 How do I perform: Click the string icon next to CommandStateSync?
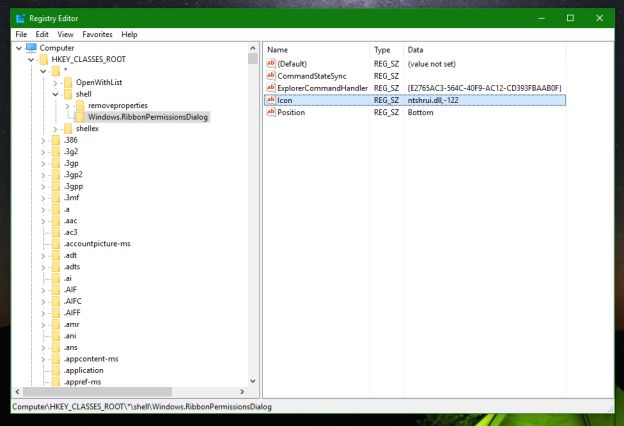[270, 76]
